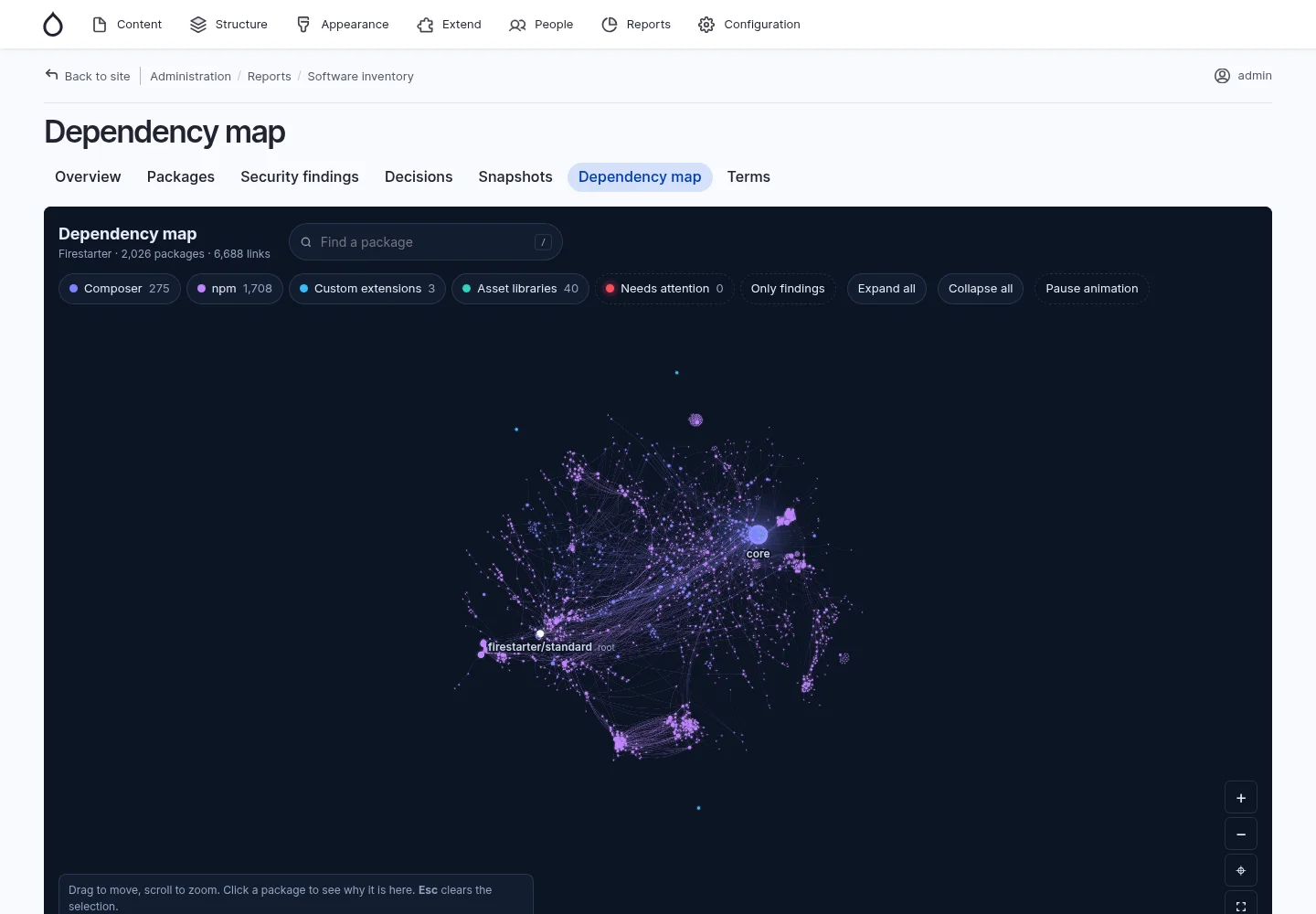
Task: Open the Security findings tab
Action: click(x=300, y=177)
